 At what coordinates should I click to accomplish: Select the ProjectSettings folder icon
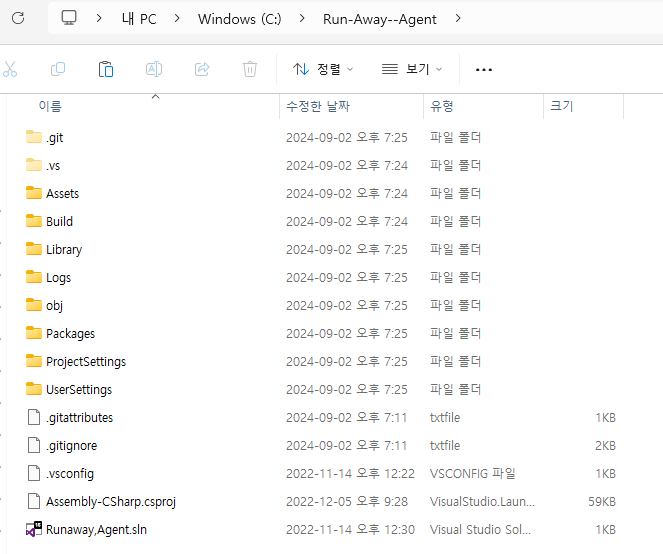[34, 361]
